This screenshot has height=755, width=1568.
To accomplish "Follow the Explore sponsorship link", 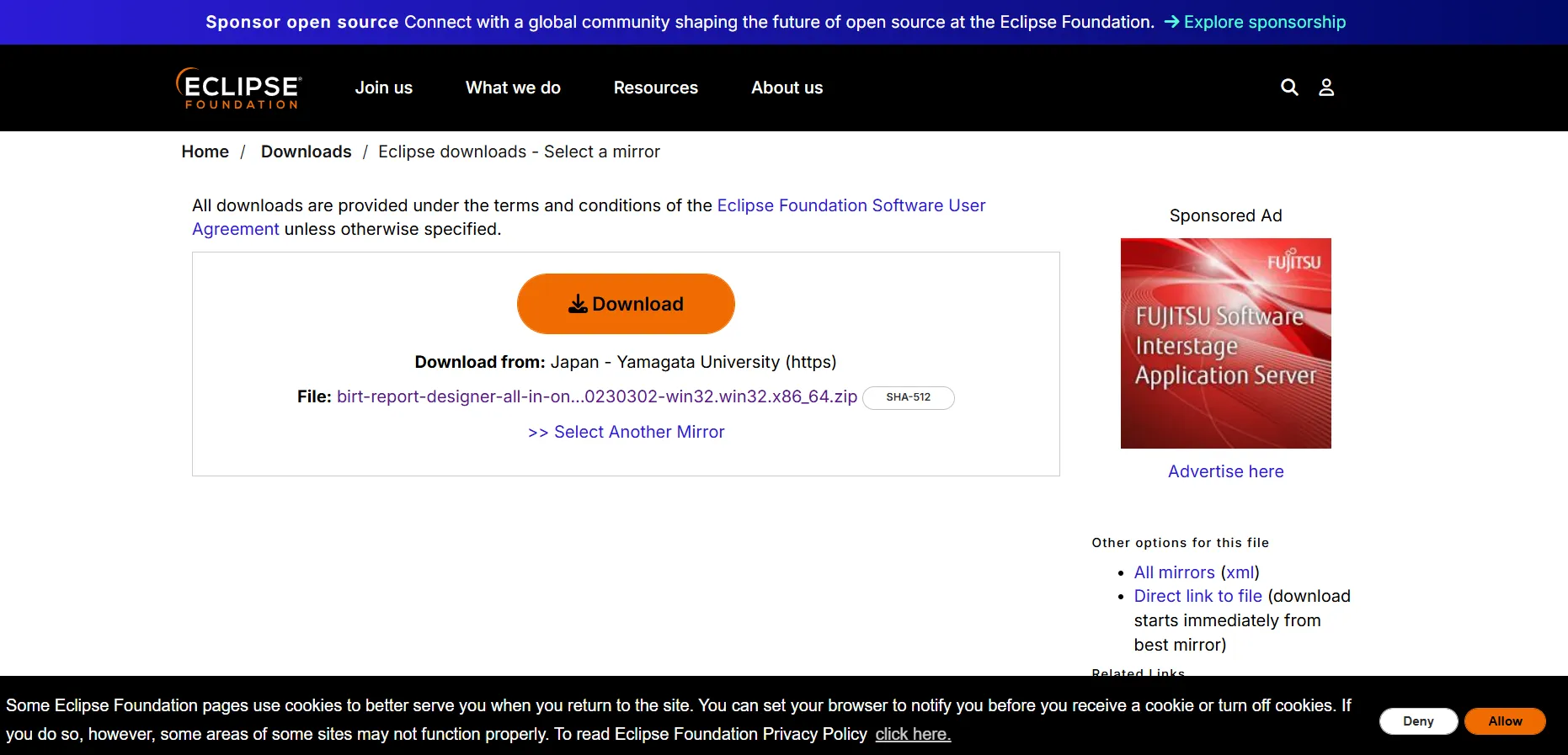I will [x=1255, y=22].
